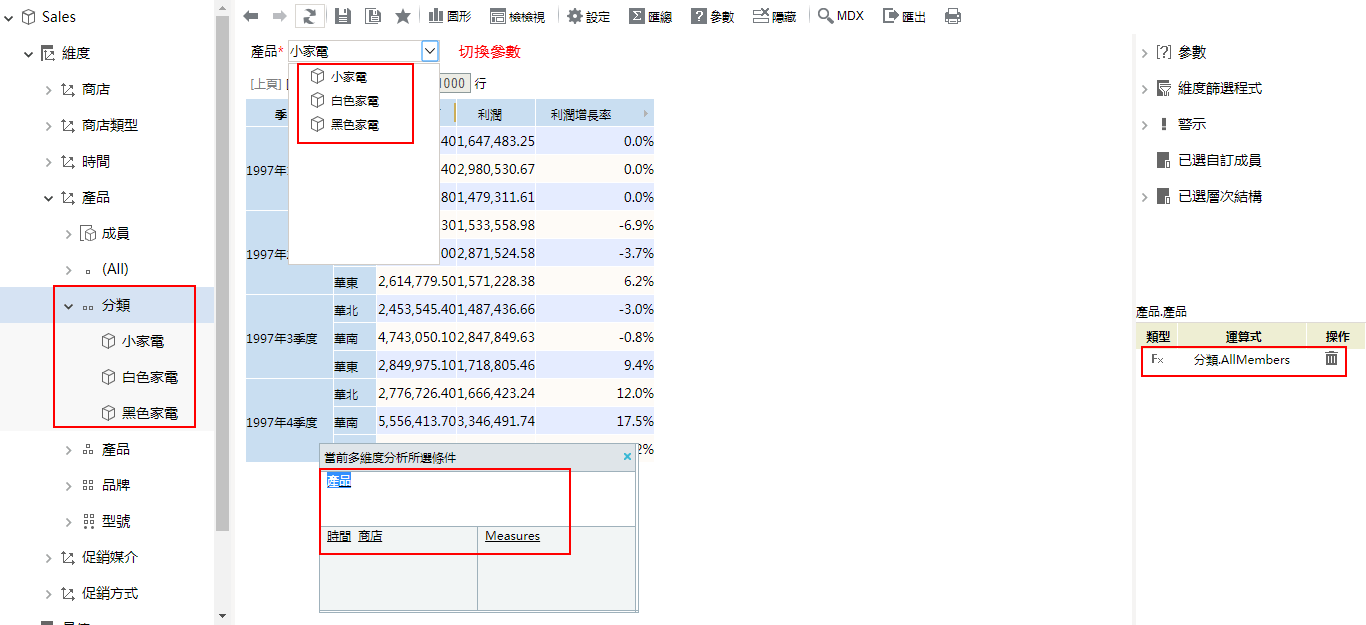Click the 匯出 export button
The image size is (1366, 625).
pyautogui.click(x=904, y=16)
